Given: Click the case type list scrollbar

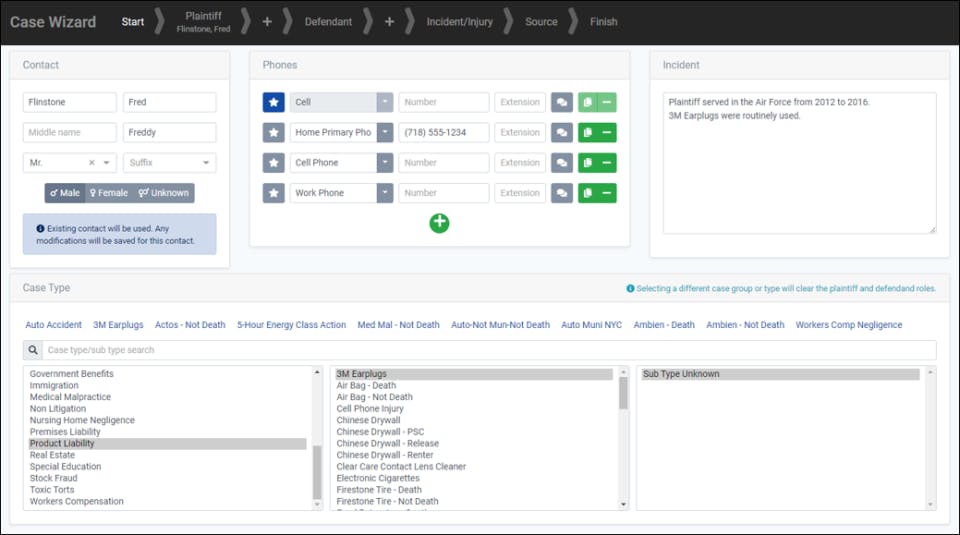Looking at the screenshot, I should coord(623,393).
